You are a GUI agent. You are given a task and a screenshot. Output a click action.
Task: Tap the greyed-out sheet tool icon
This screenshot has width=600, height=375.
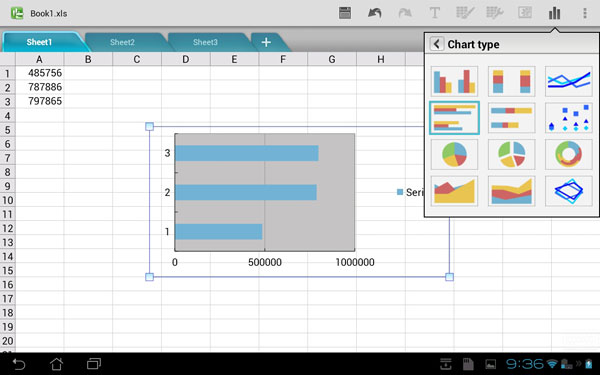point(525,13)
